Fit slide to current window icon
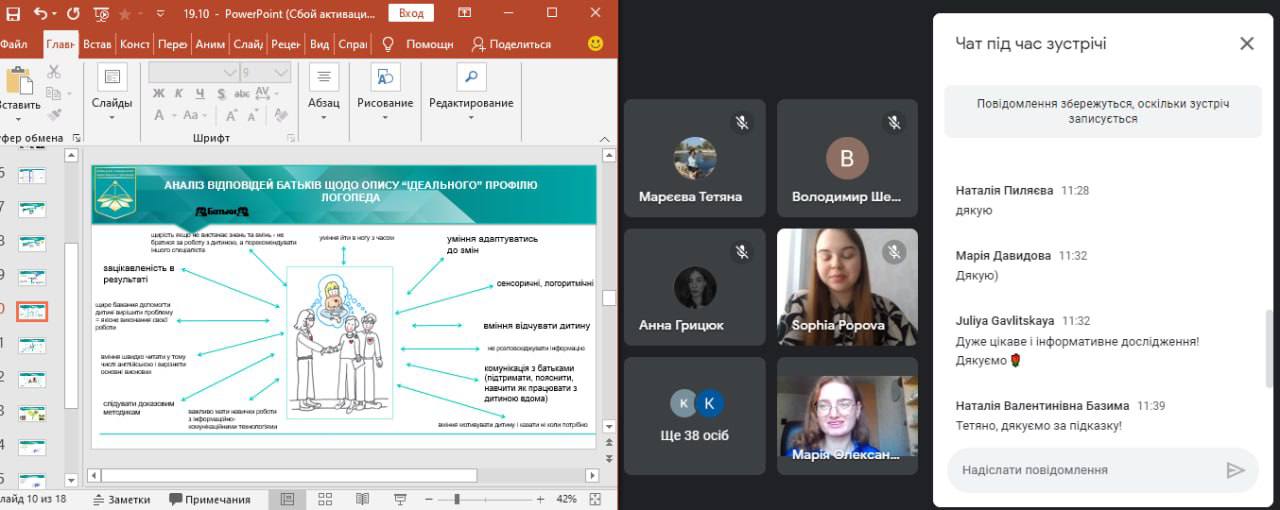 (596, 498)
